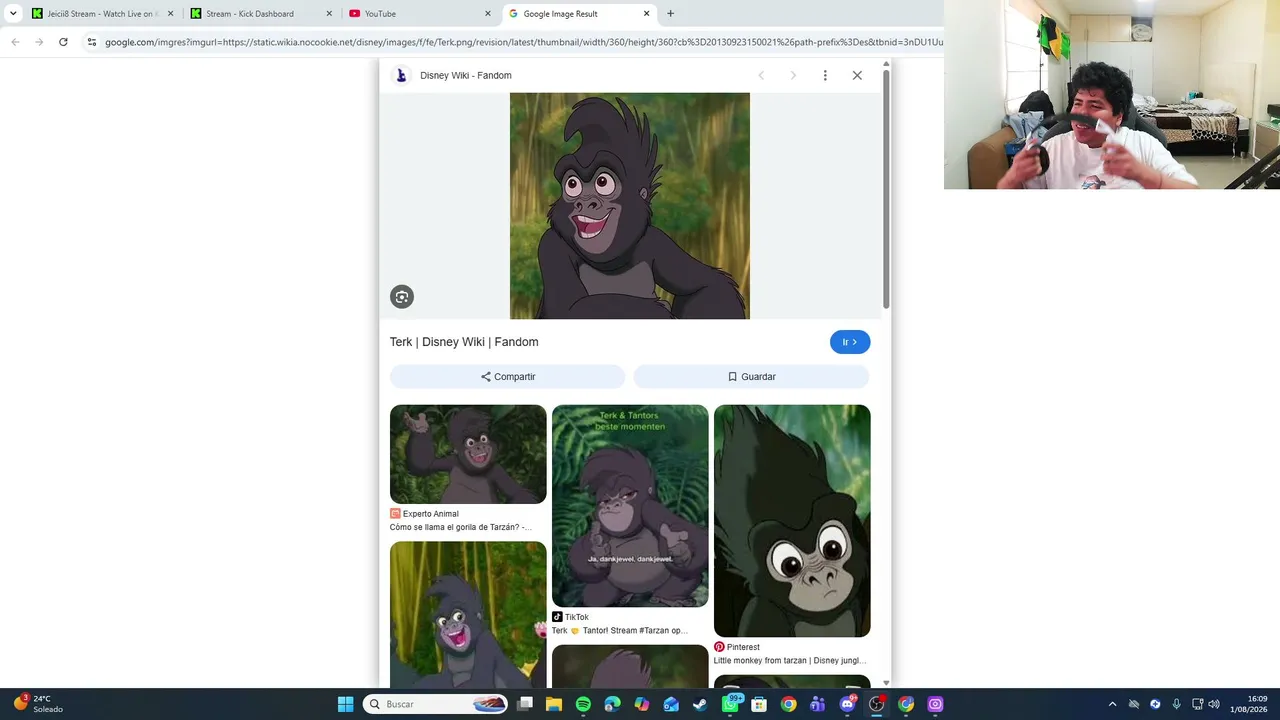Click the blue Ir button
The width and height of the screenshot is (1280, 720).
850,342
